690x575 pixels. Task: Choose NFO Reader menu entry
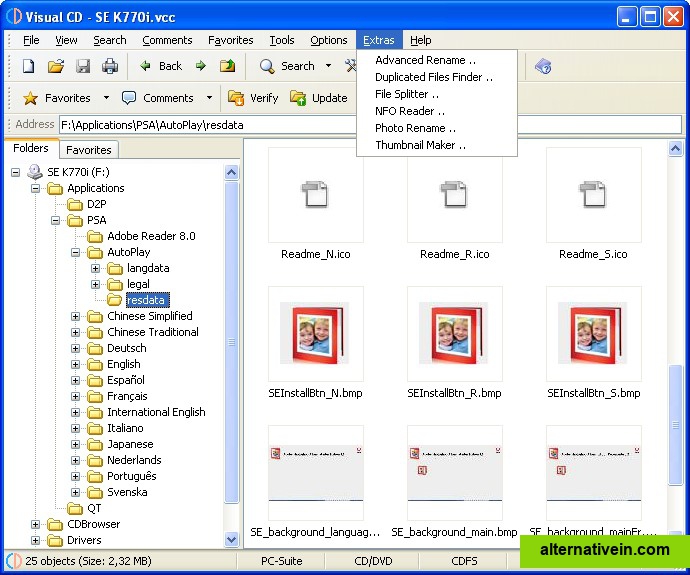437,111
